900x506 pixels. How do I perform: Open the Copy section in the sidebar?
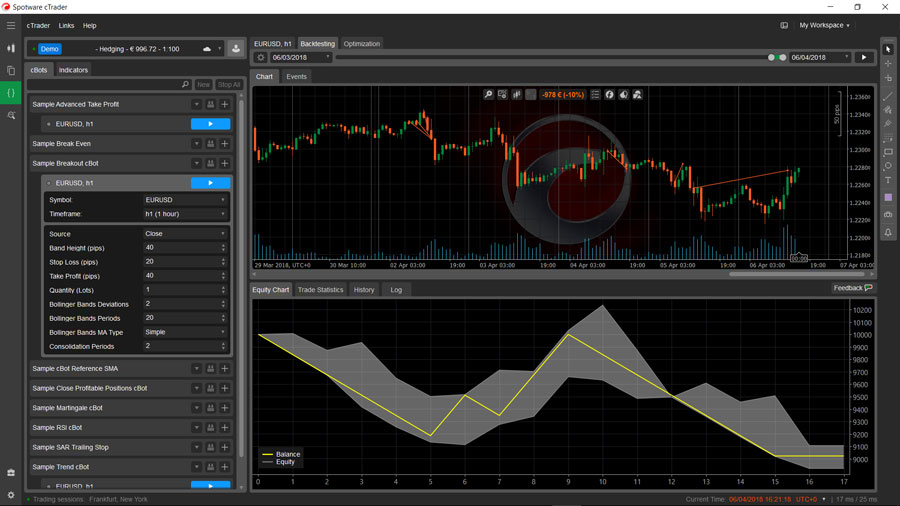click(11, 71)
